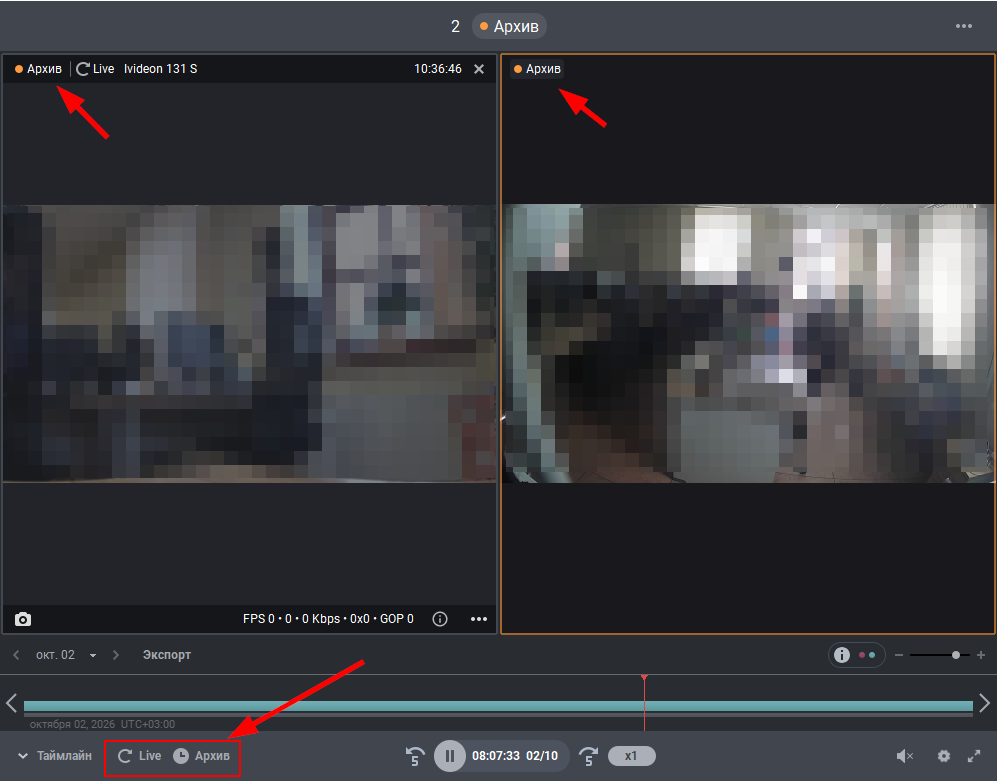Switch to Live mode in bottom bar
This screenshot has width=997, height=781.
140,756
